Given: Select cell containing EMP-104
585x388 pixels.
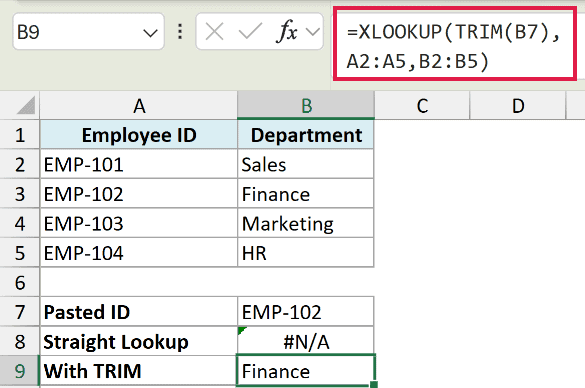Looking at the screenshot, I should point(139,253).
